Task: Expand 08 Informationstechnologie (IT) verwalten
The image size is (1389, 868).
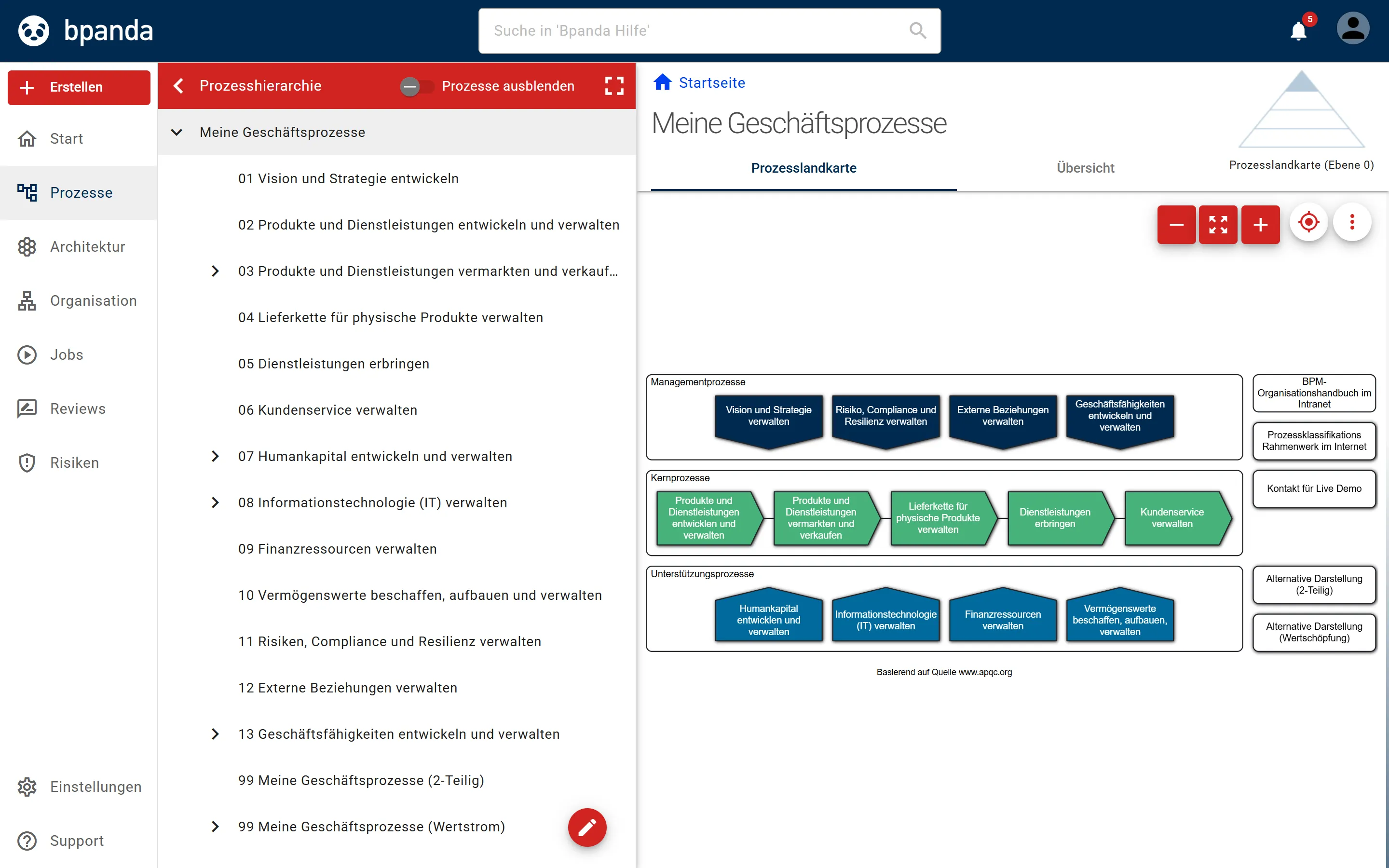Action: (x=215, y=503)
